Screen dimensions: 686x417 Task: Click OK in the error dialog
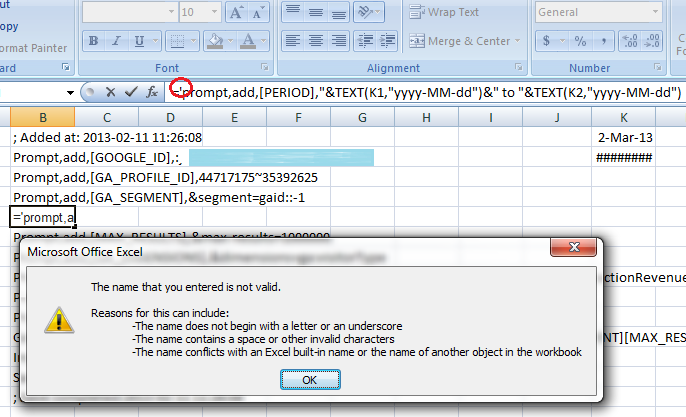310,380
